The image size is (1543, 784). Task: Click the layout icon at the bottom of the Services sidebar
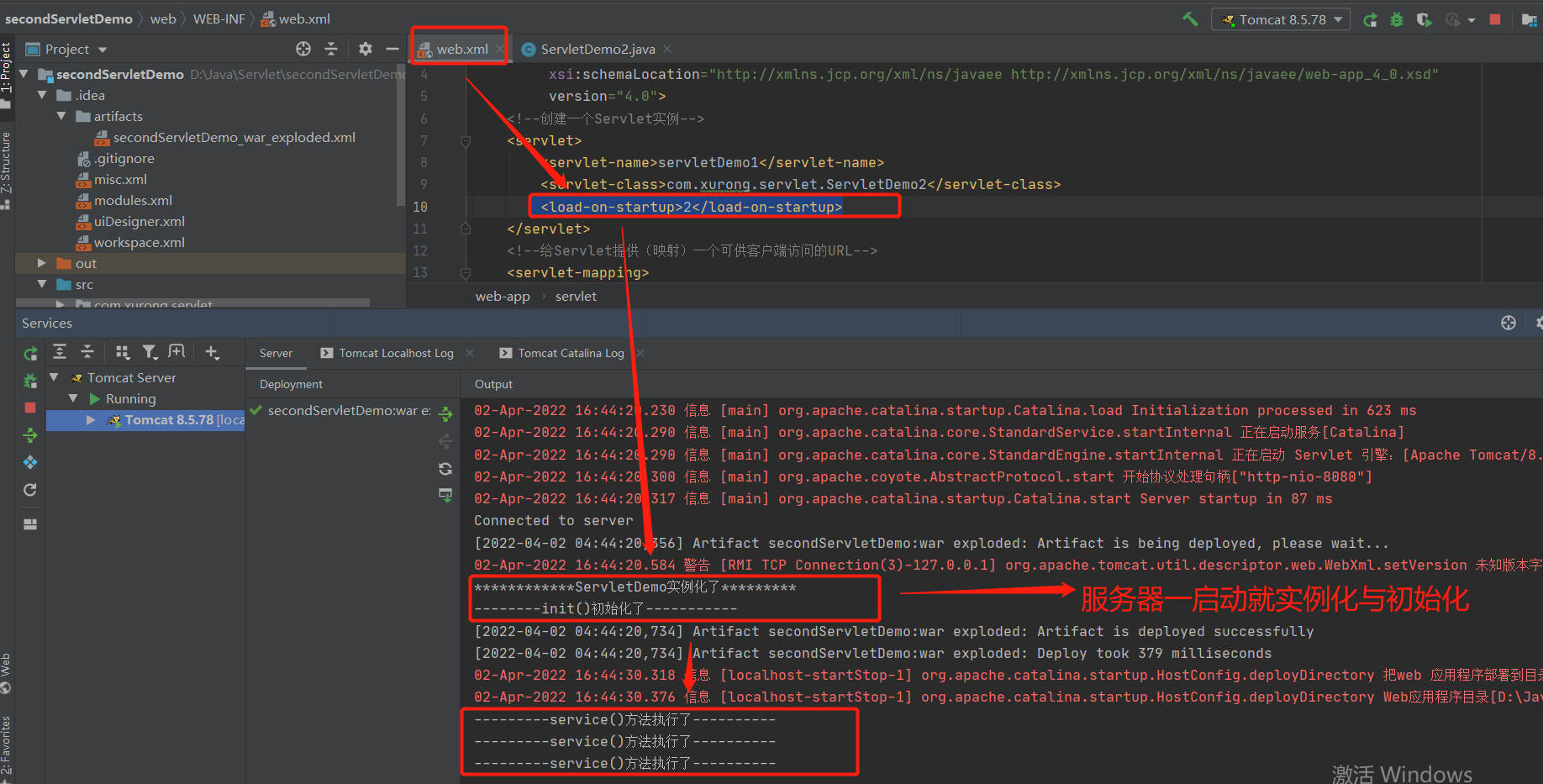(30, 524)
